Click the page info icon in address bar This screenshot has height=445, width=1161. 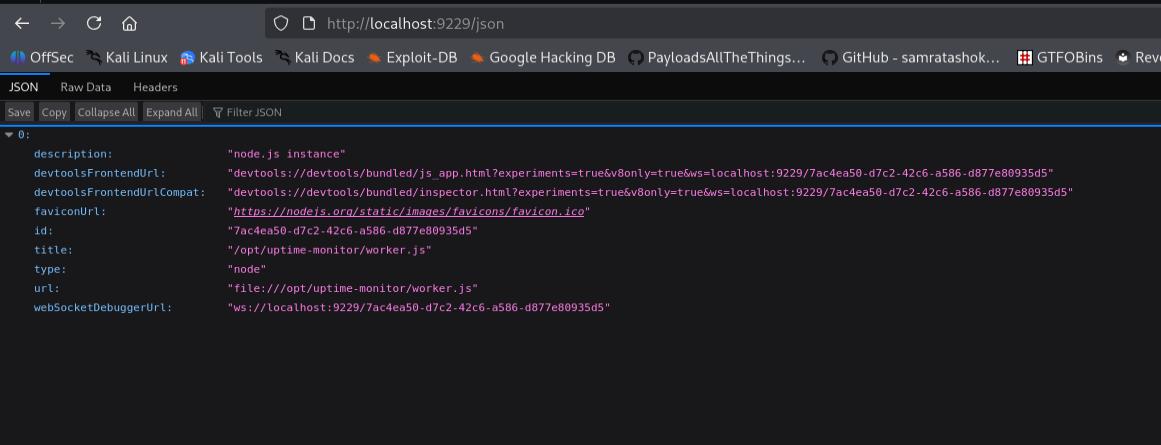click(309, 24)
